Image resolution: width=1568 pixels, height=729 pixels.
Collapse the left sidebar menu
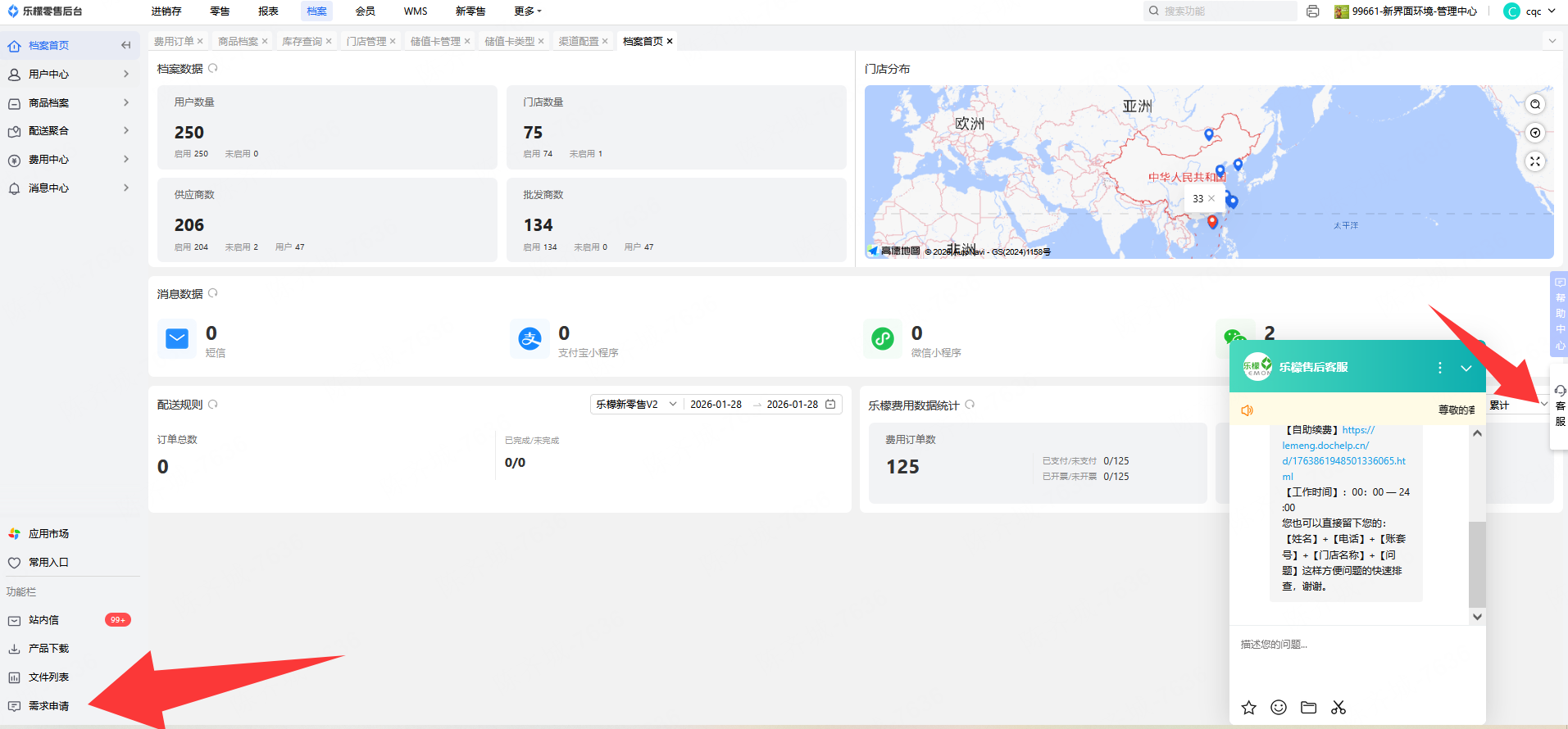[125, 46]
